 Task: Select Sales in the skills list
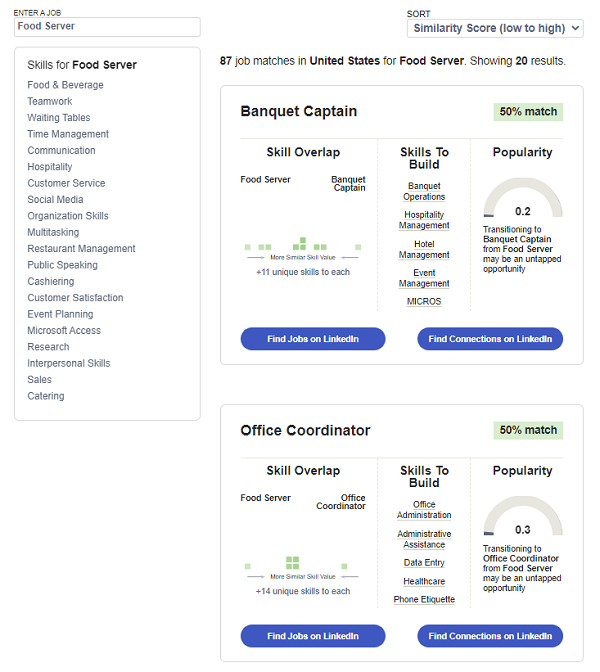(39, 380)
